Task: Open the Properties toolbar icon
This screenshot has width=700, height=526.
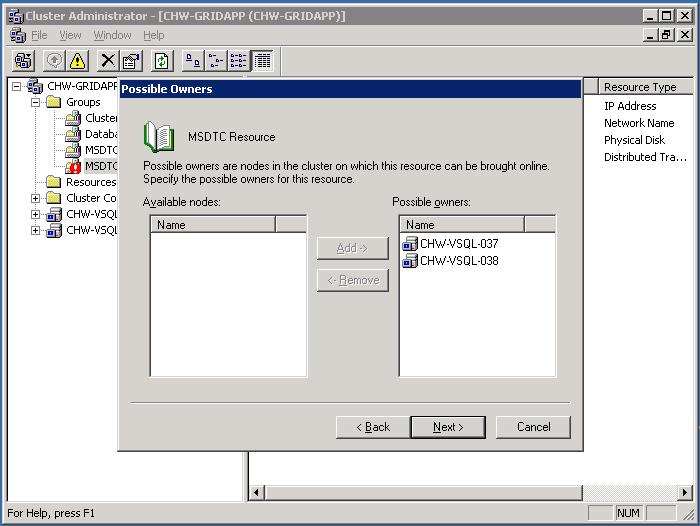Action: pos(131,60)
